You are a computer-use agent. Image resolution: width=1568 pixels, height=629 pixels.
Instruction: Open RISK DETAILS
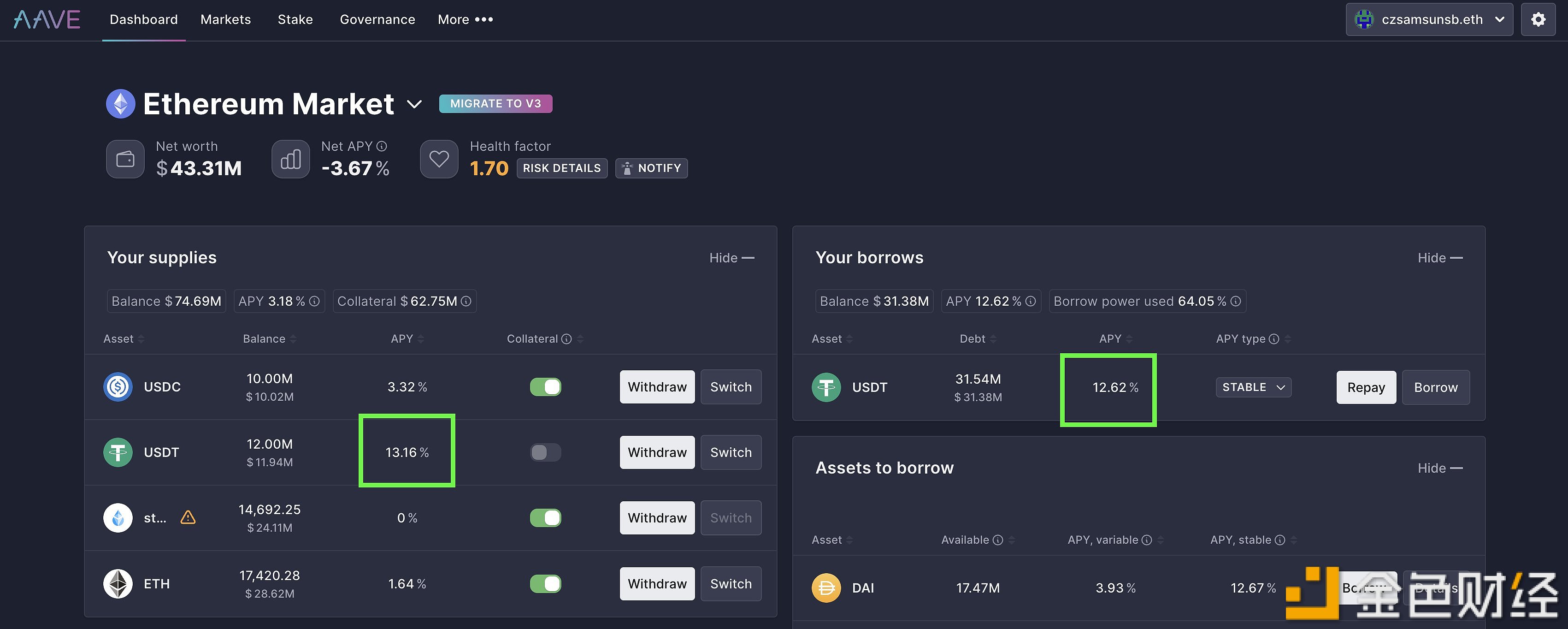tap(562, 168)
